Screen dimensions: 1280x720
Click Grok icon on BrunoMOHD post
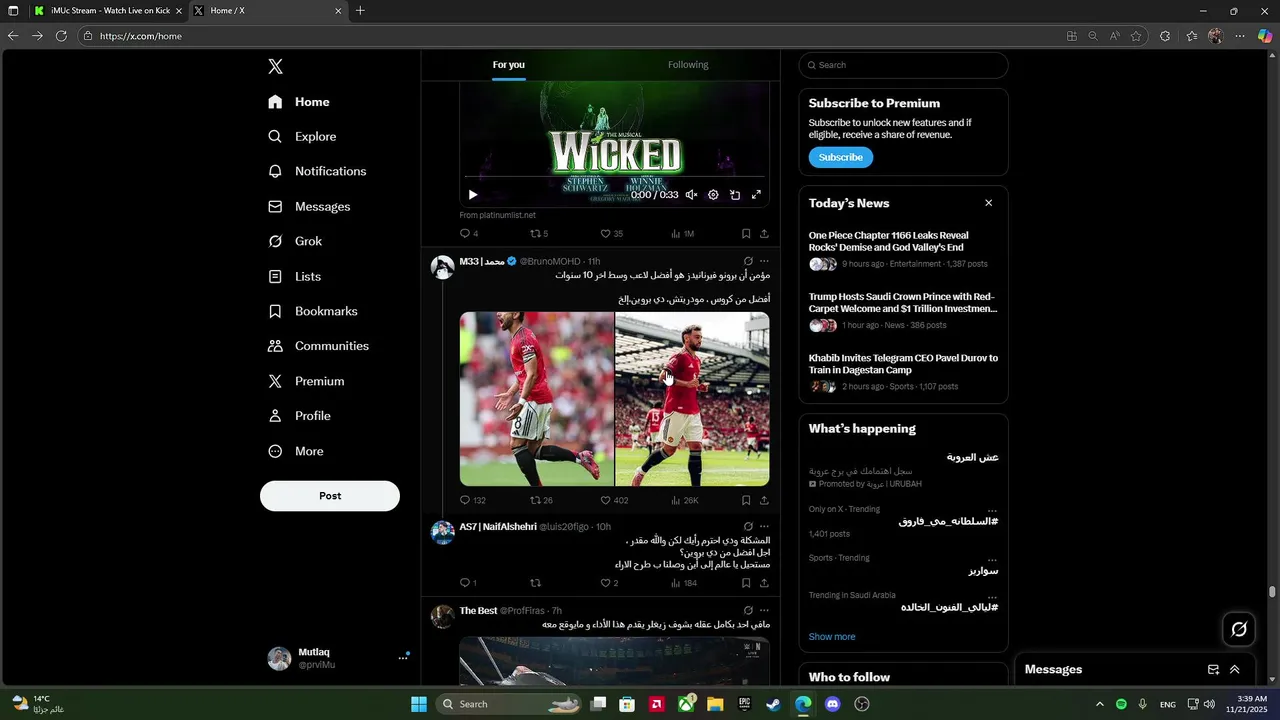(x=748, y=261)
